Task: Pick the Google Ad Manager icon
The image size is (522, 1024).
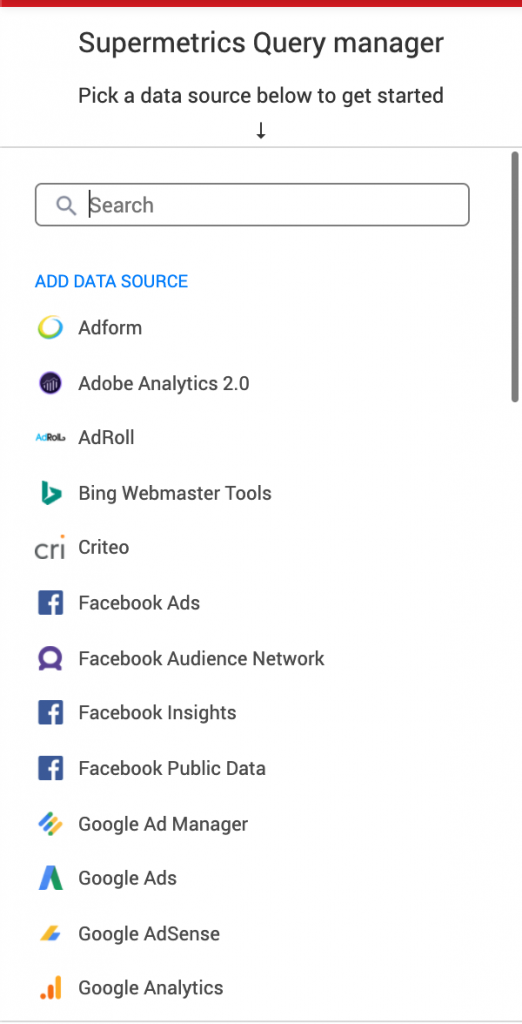Action: click(x=50, y=824)
